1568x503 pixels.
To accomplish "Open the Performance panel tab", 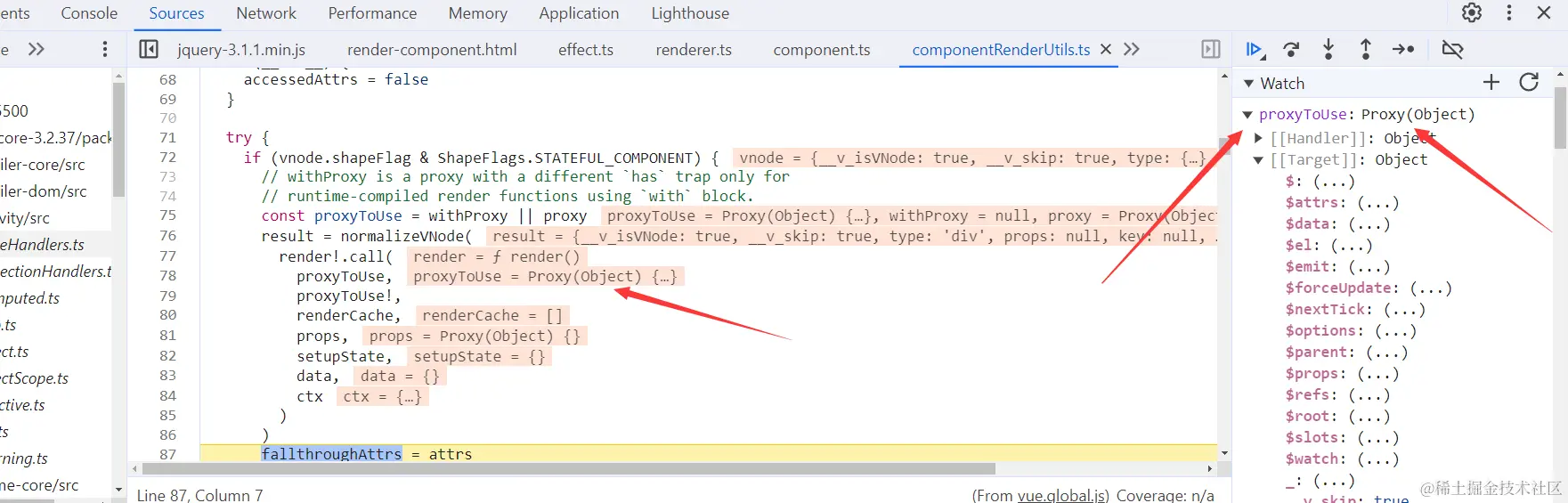I will [372, 13].
